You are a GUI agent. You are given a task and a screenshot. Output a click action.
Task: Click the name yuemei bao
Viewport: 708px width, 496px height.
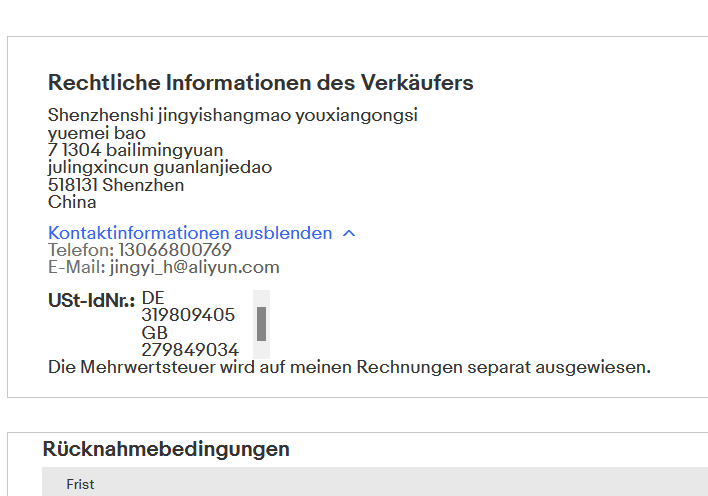coord(97,133)
